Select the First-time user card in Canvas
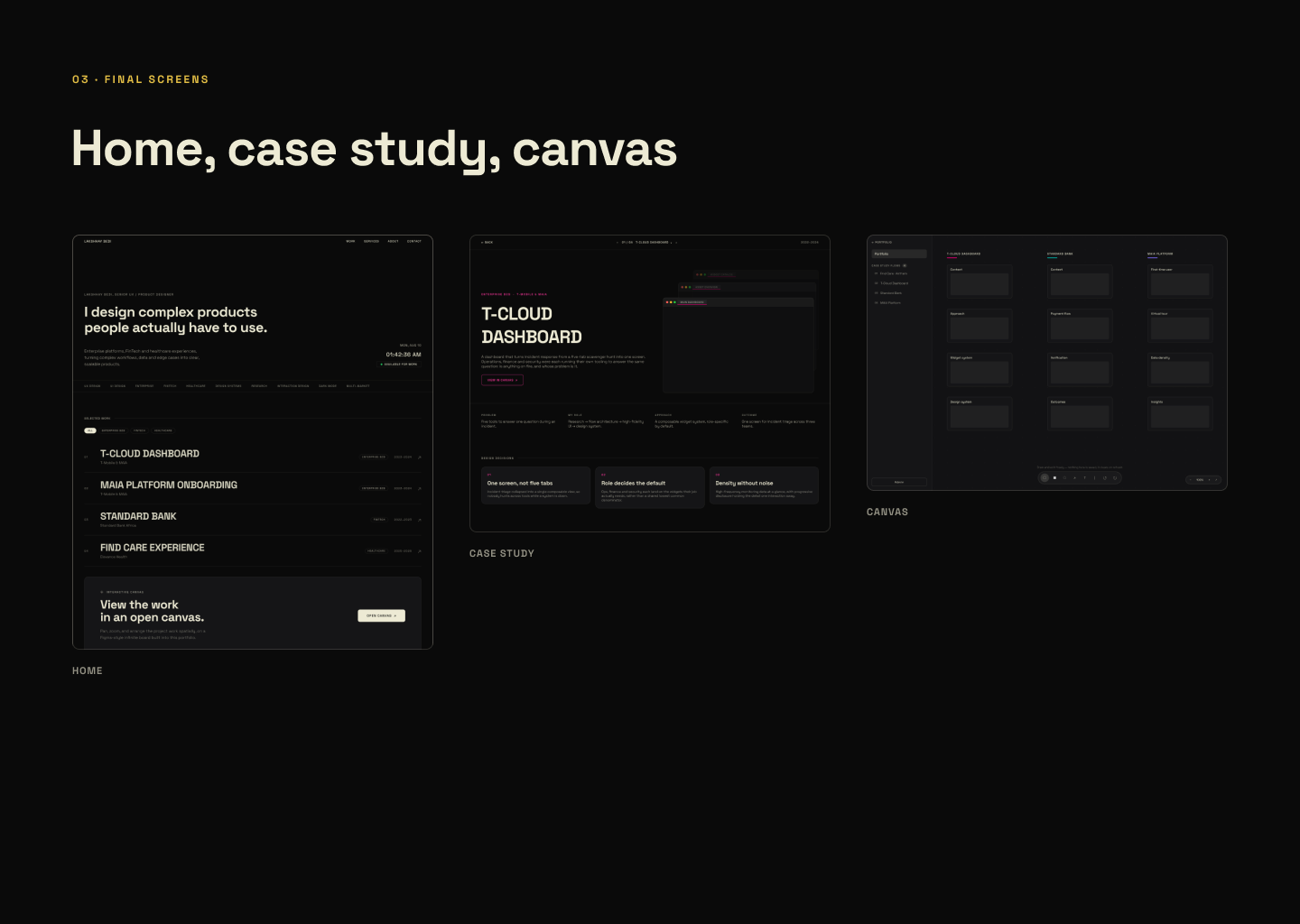1300x924 pixels. coord(1180,282)
